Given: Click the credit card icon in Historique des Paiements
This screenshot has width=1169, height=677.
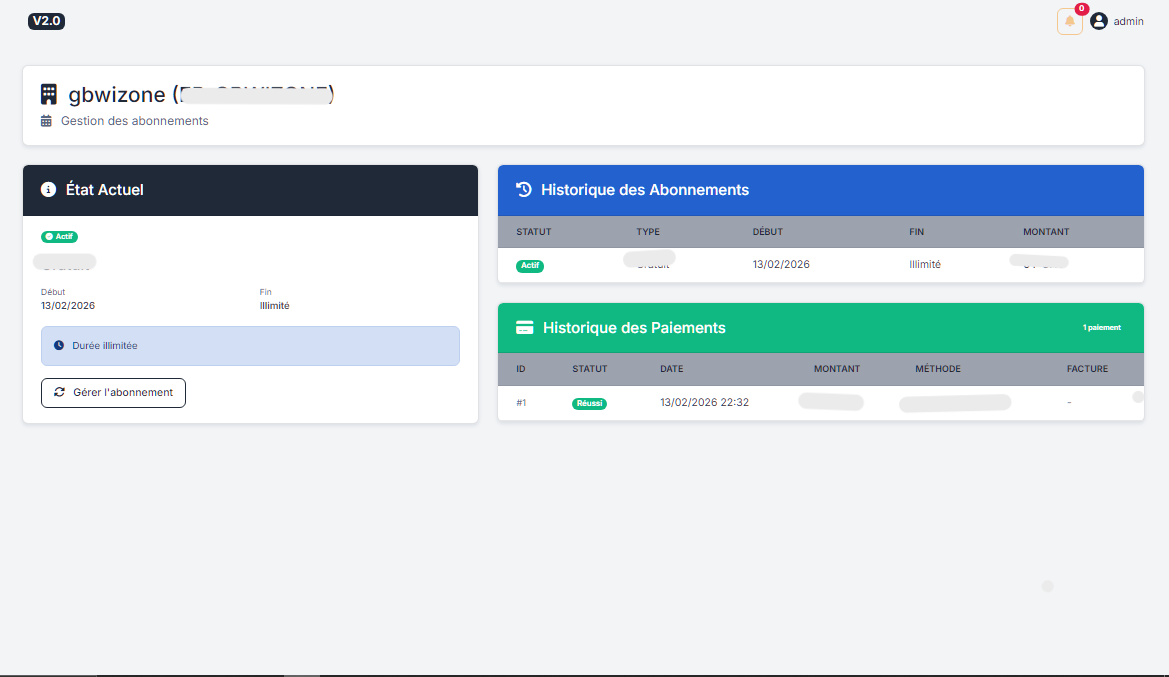Looking at the screenshot, I should [524, 327].
